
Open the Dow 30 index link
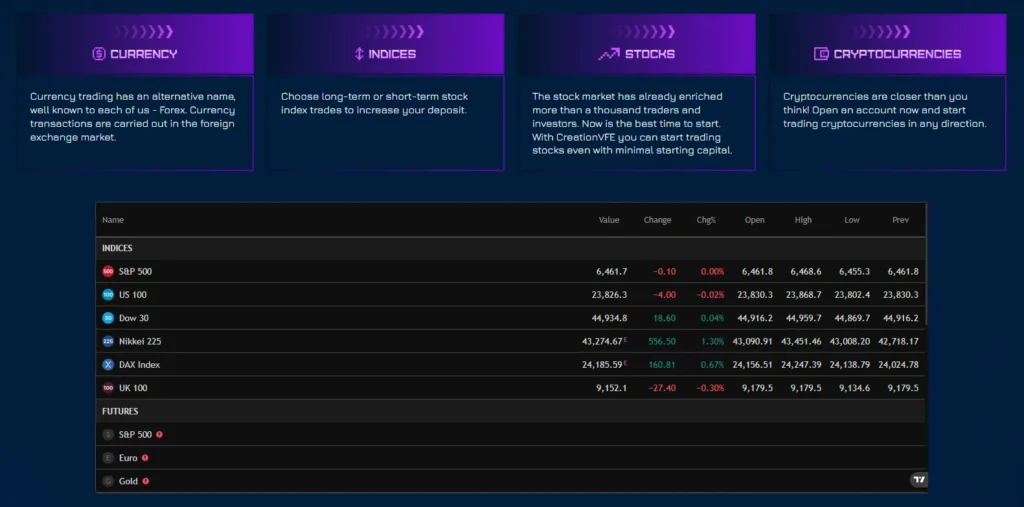click(x=133, y=318)
